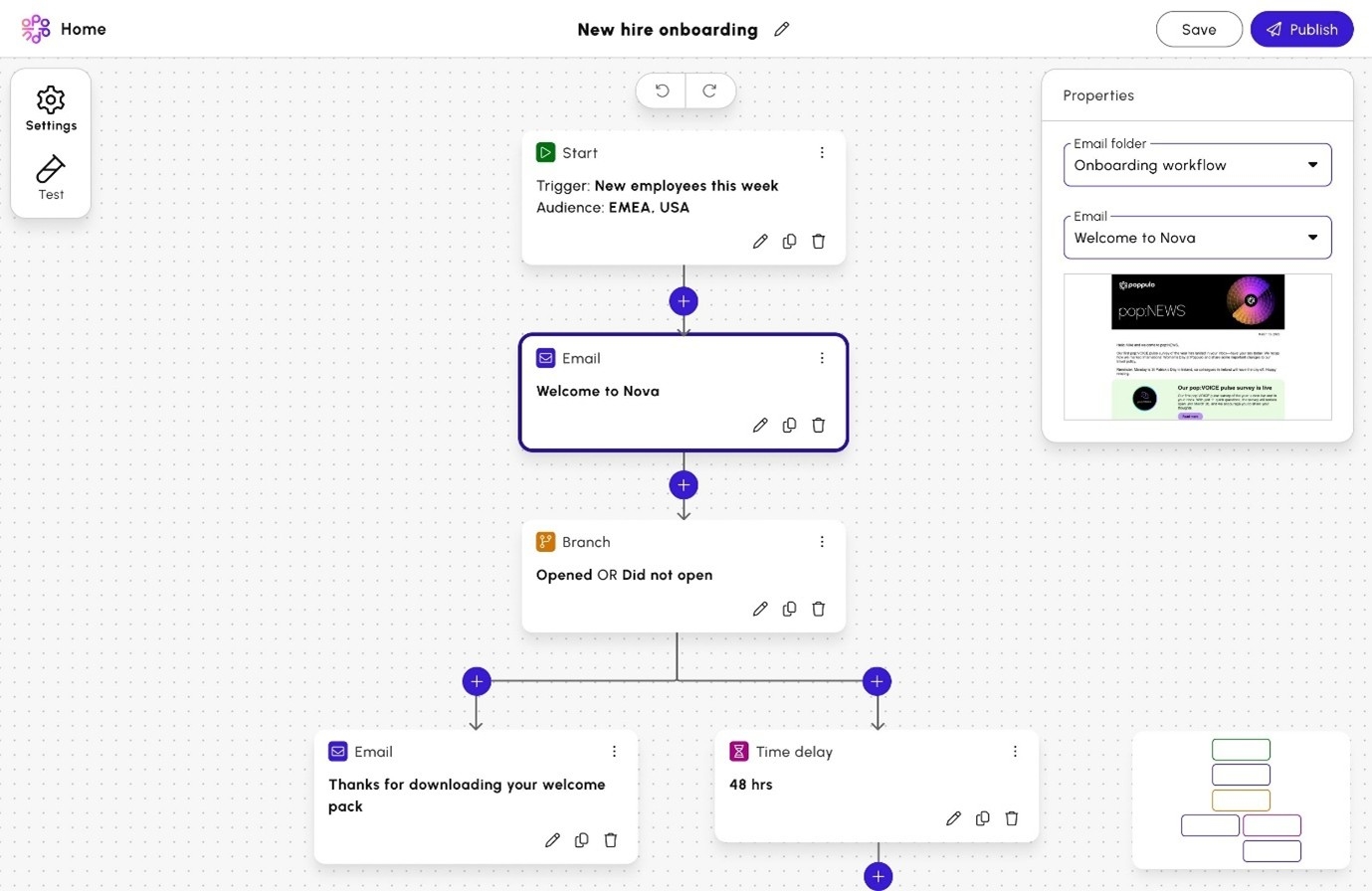Save the workflow

click(x=1198, y=29)
